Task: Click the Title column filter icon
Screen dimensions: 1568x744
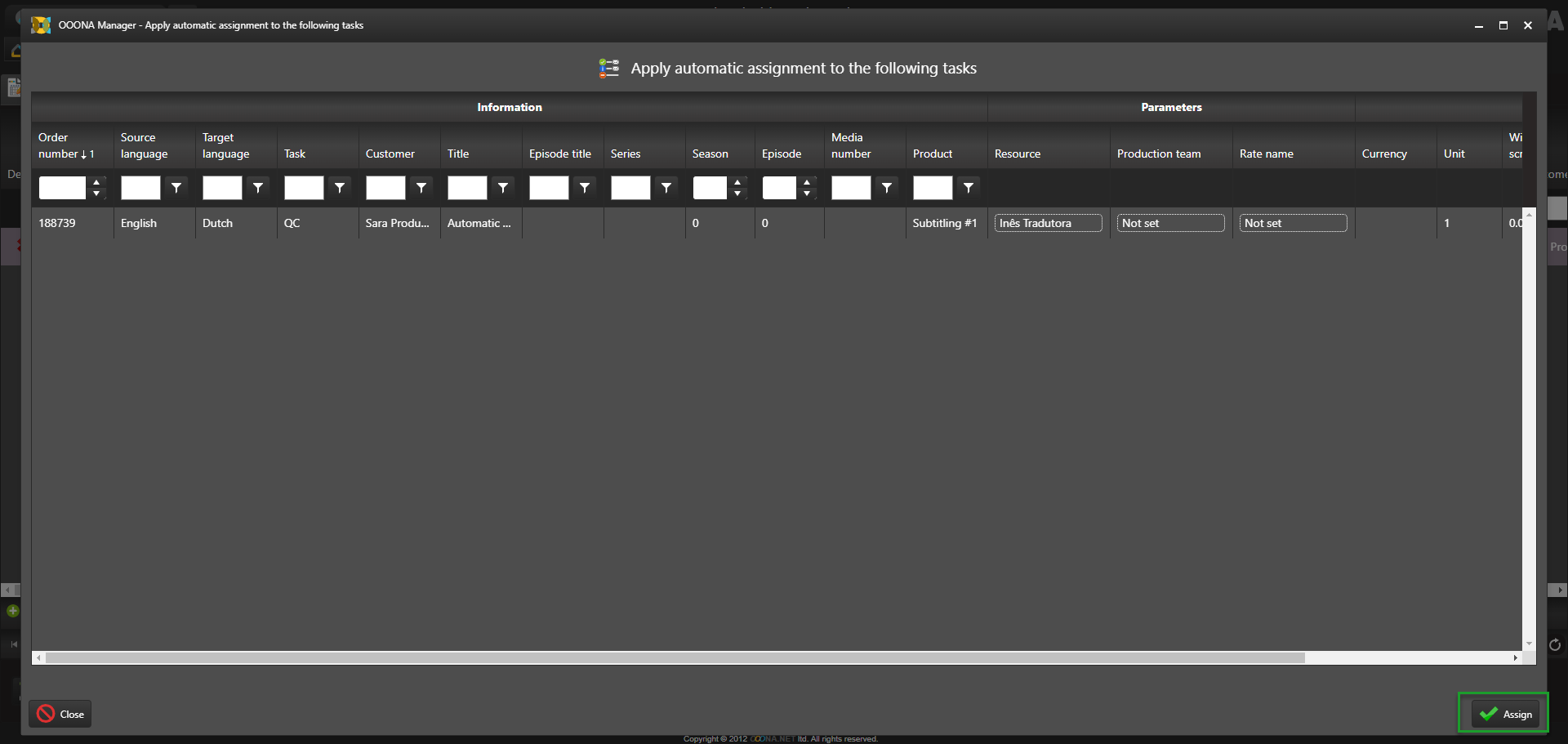Action: pos(503,188)
